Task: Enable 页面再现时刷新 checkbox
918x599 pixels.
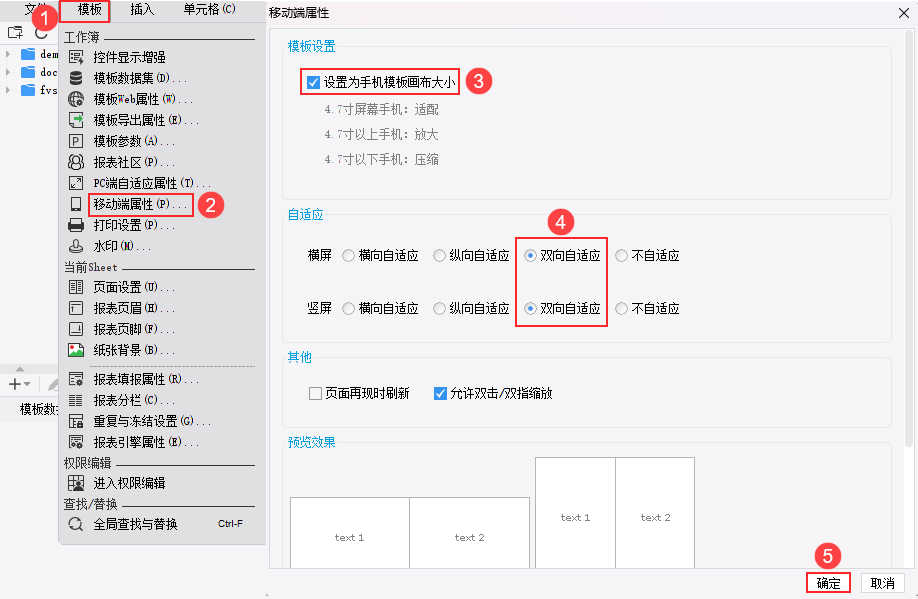Action: 316,393
